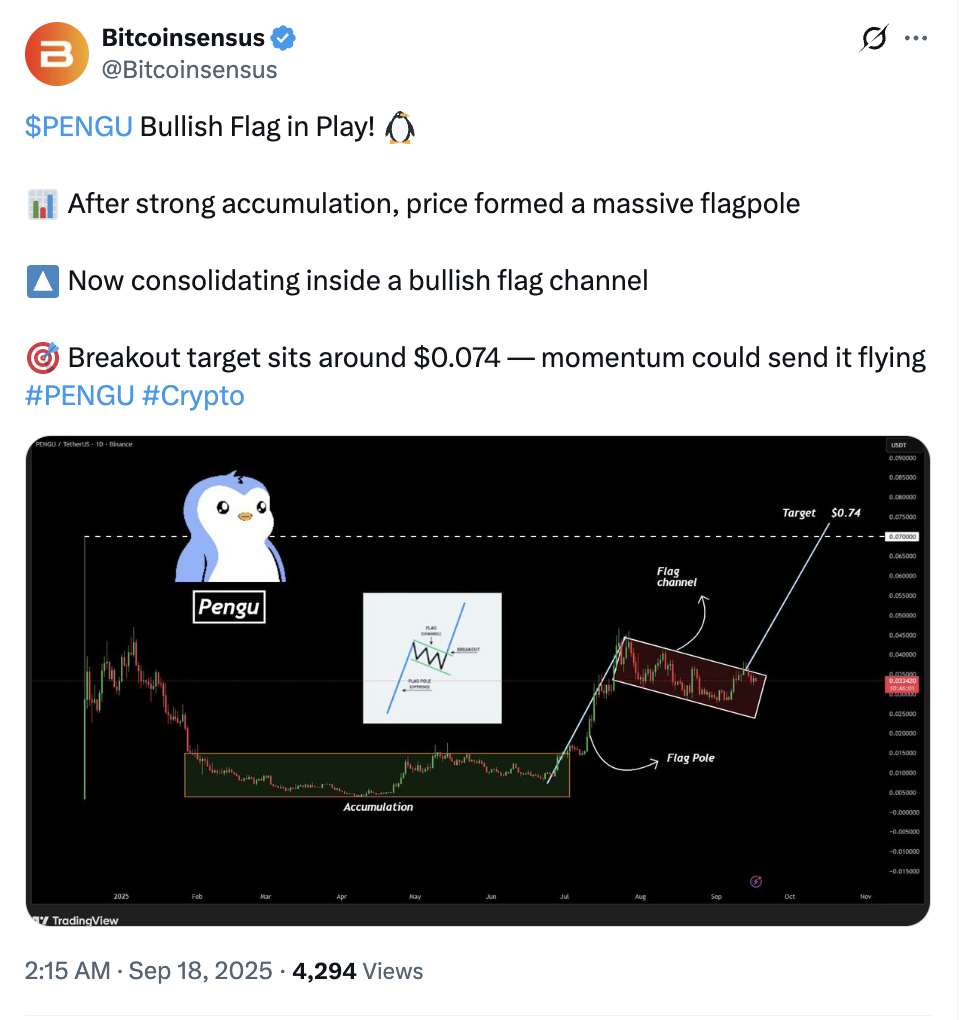The image size is (960, 1020).
Task: Click the red current price tag on chart
Action: point(901,684)
